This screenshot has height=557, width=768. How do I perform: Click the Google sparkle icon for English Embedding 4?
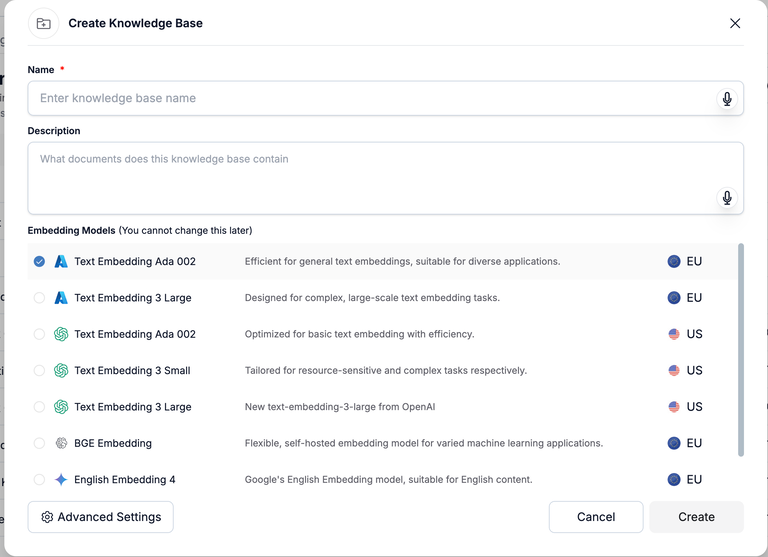61,479
